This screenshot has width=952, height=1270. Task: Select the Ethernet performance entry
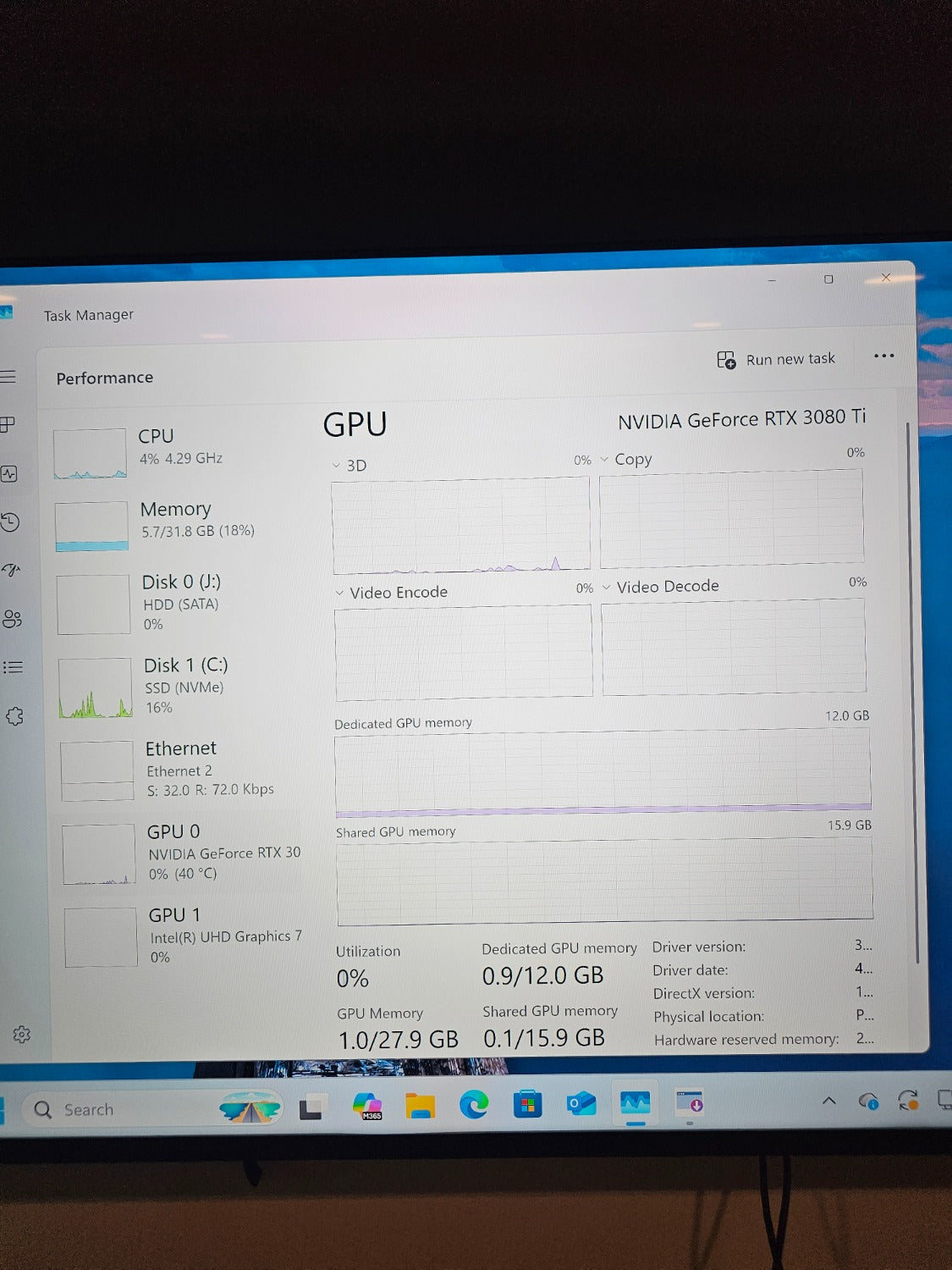[179, 769]
